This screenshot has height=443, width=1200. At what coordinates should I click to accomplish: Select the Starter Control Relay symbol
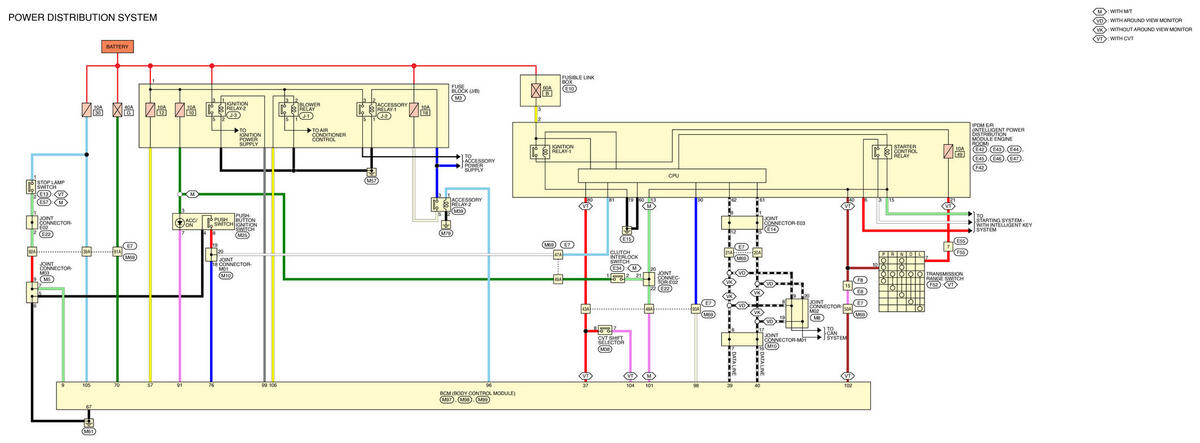click(880, 152)
